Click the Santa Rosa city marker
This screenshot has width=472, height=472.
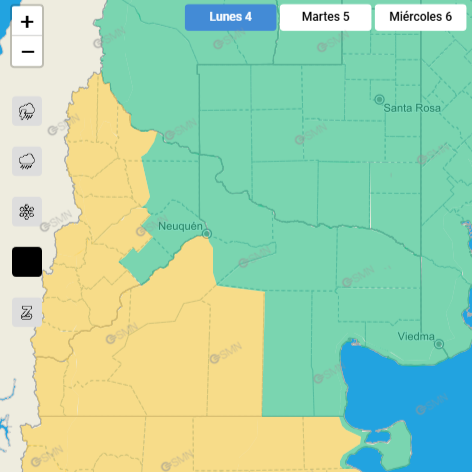click(x=379, y=99)
